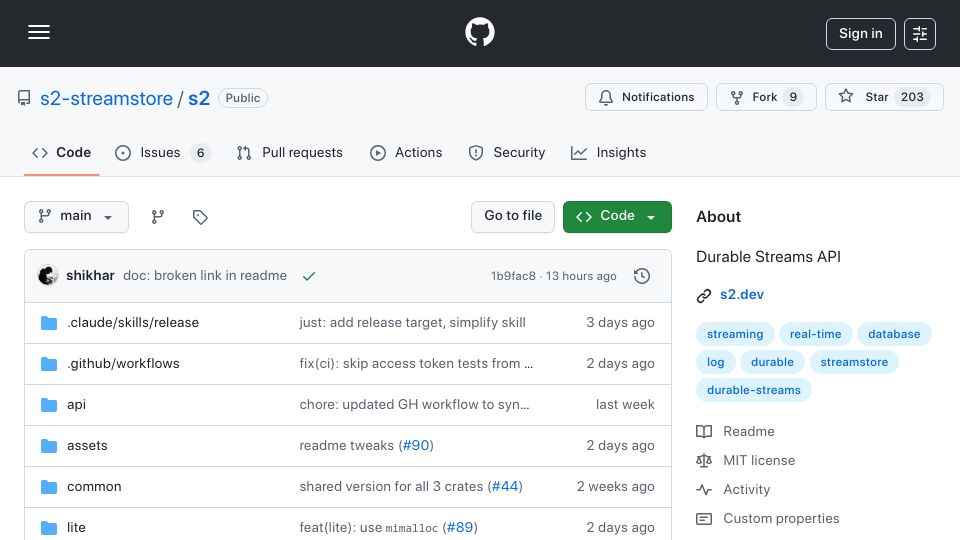Screen dimensions: 960x540
Task: Open the Security tab
Action: [x=507, y=152]
